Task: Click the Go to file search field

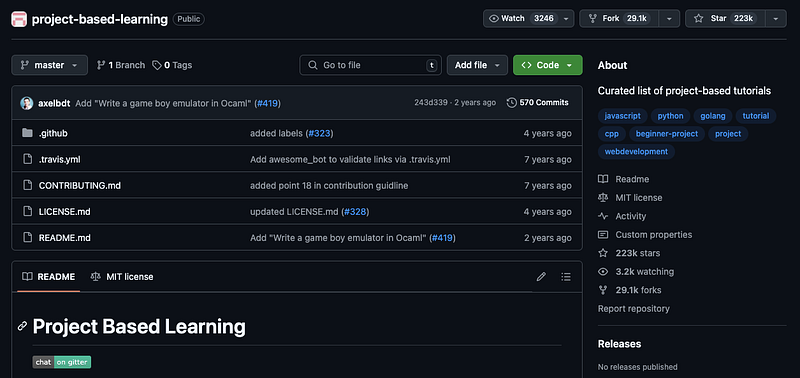Action: point(370,65)
